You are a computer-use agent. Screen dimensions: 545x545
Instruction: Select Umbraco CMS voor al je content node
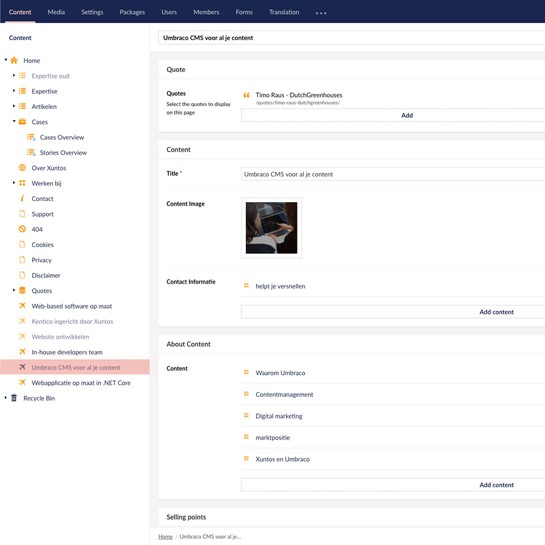(x=75, y=367)
